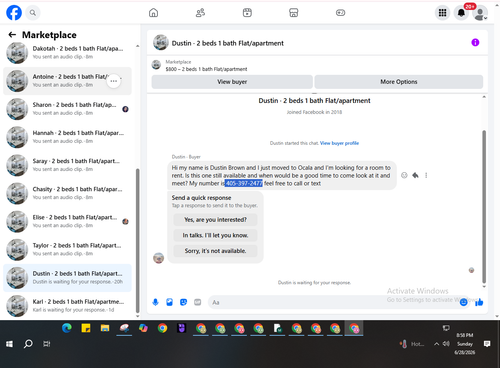Open Dakotah's conversation in the list
This screenshot has height=368, width=500.
click(x=67, y=53)
